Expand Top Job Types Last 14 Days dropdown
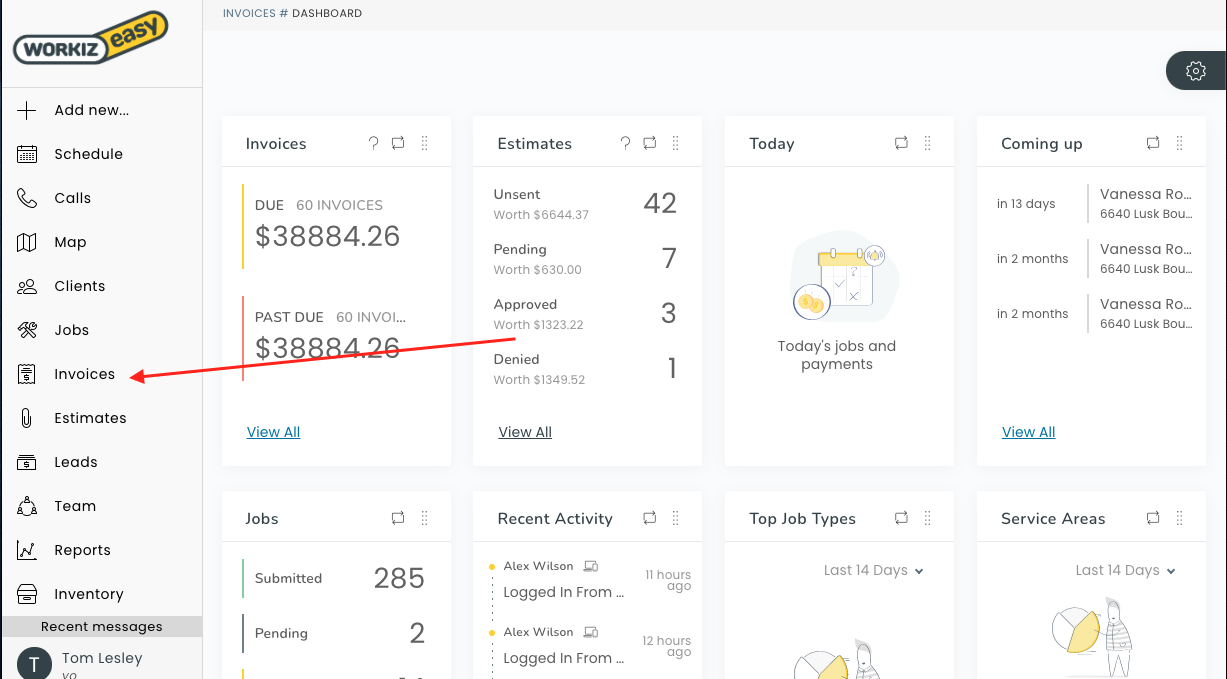Image resolution: width=1227 pixels, height=679 pixels. click(873, 570)
